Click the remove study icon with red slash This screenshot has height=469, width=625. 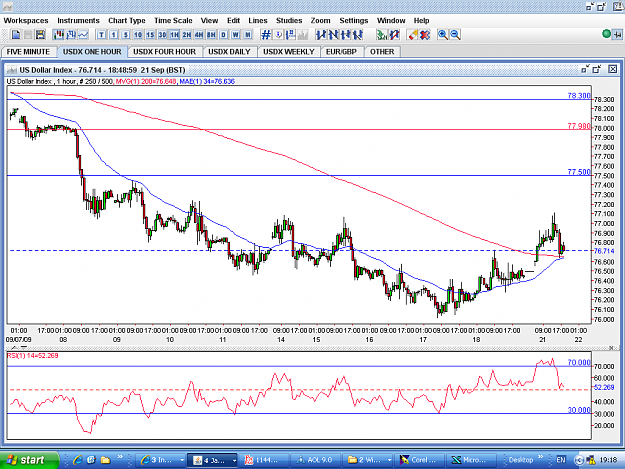395,35
